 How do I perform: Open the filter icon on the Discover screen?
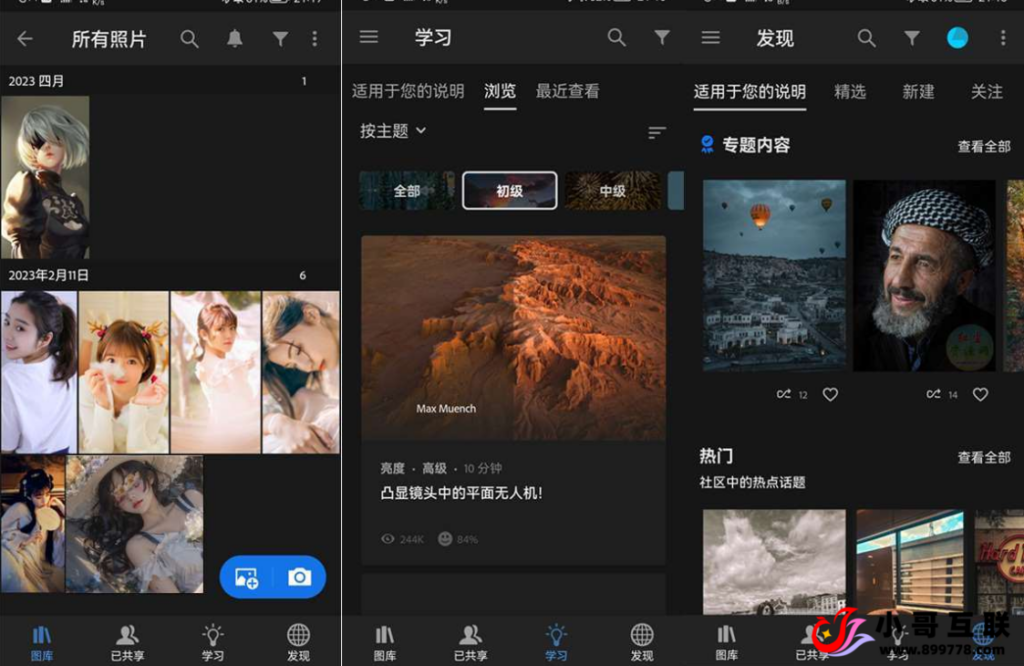[911, 37]
